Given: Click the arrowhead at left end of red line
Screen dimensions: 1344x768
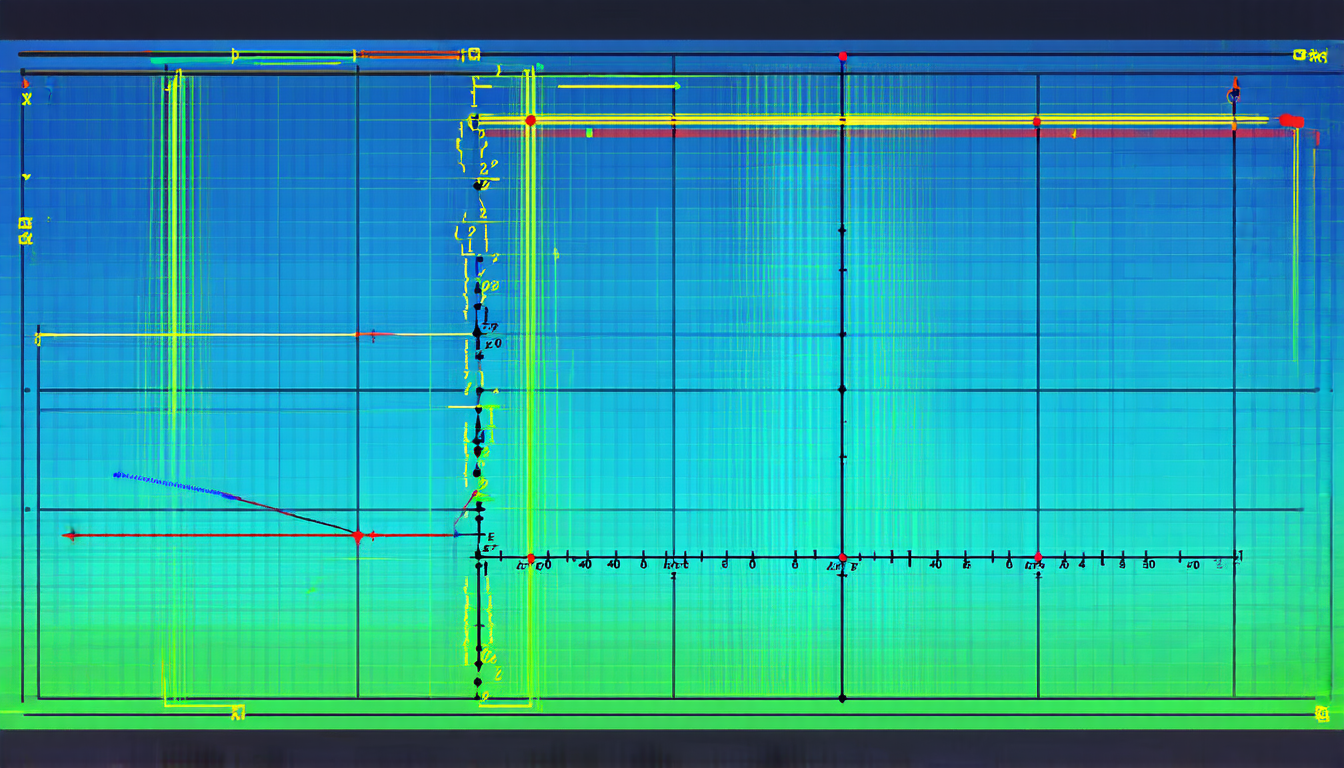Looking at the screenshot, I should (68, 536).
